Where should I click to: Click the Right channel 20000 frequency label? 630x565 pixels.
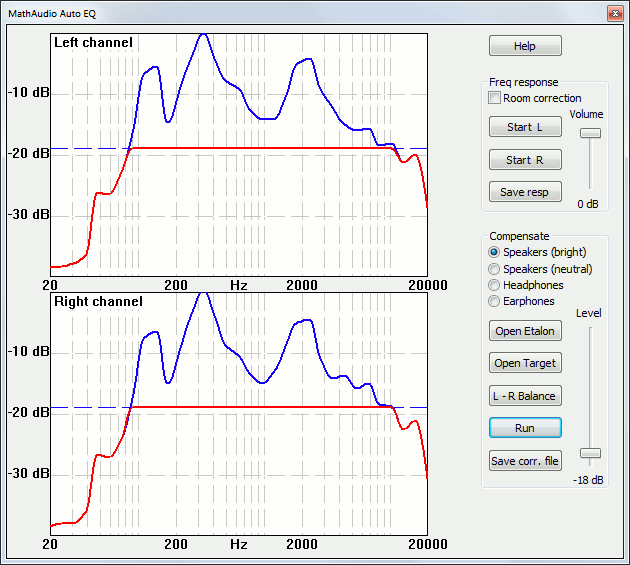coord(428,544)
